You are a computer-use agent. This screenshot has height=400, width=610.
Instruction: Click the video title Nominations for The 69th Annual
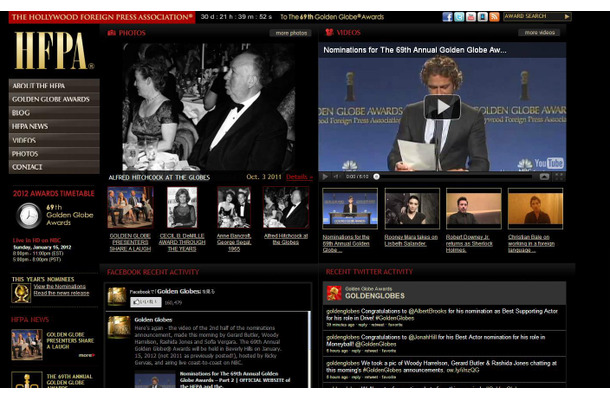[415, 50]
